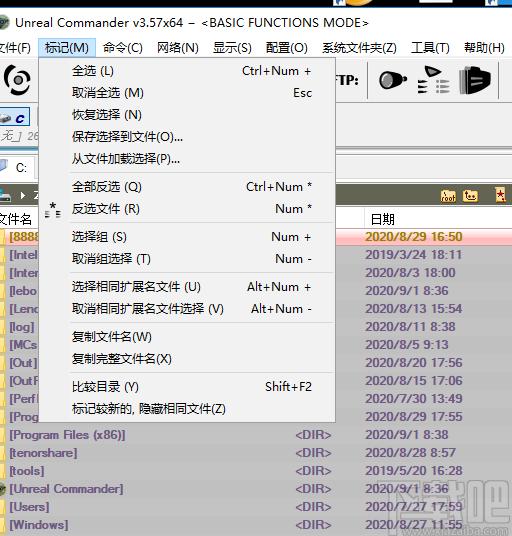The image size is (512, 536).
Task: Click date 2020/8/29 16:50 cell
Action: coord(414,237)
